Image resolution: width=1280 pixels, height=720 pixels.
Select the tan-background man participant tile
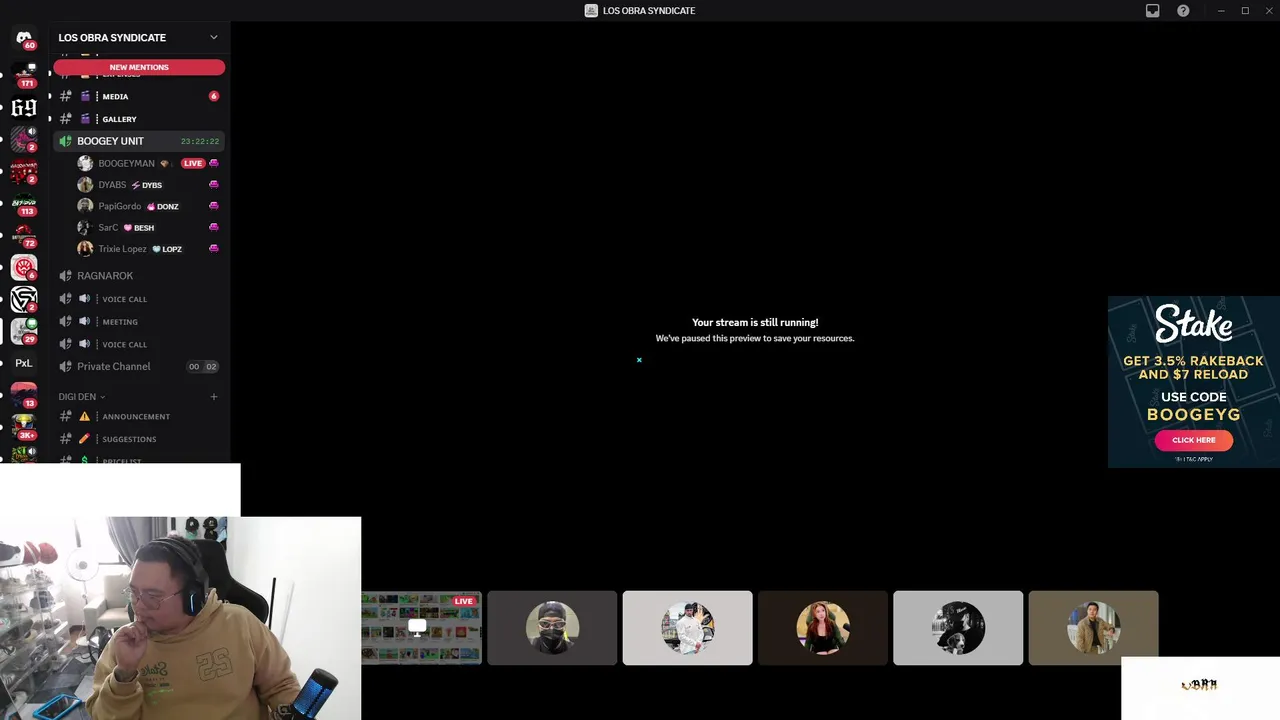1093,628
